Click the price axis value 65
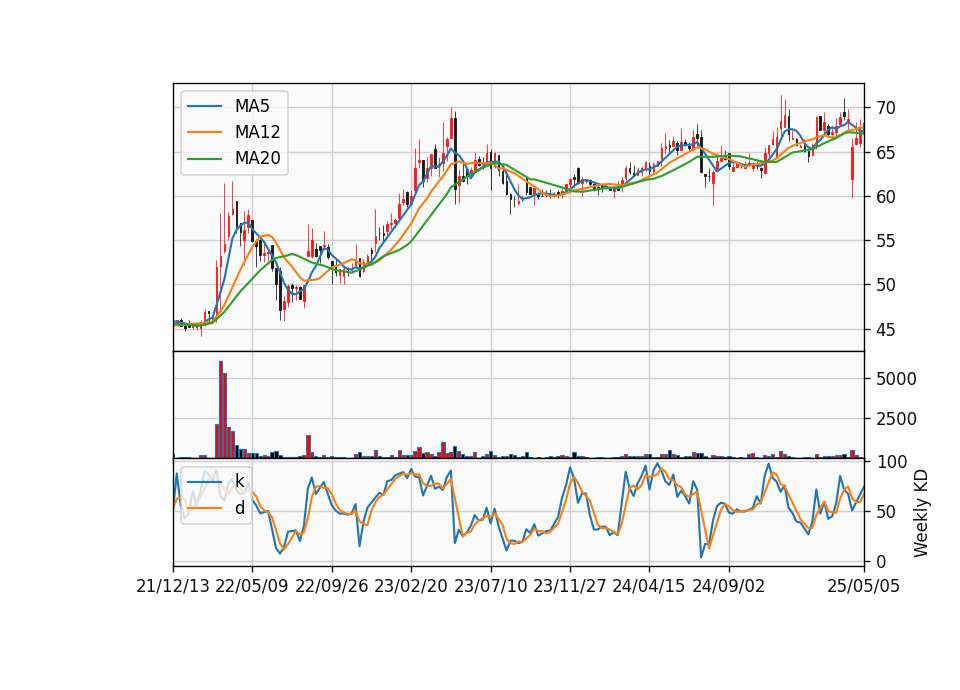Viewport: 960px width, 690px height. (x=885, y=152)
